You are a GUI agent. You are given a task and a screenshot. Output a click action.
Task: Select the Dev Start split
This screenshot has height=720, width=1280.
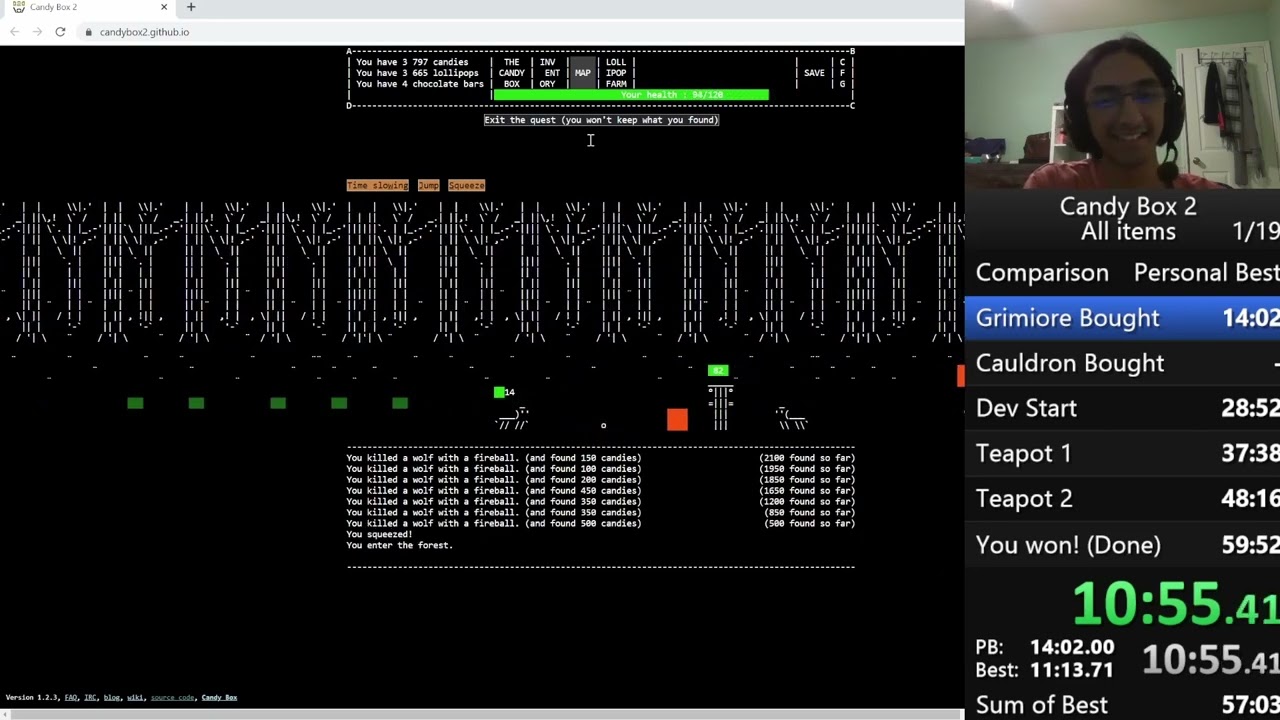pyautogui.click(x=1122, y=408)
